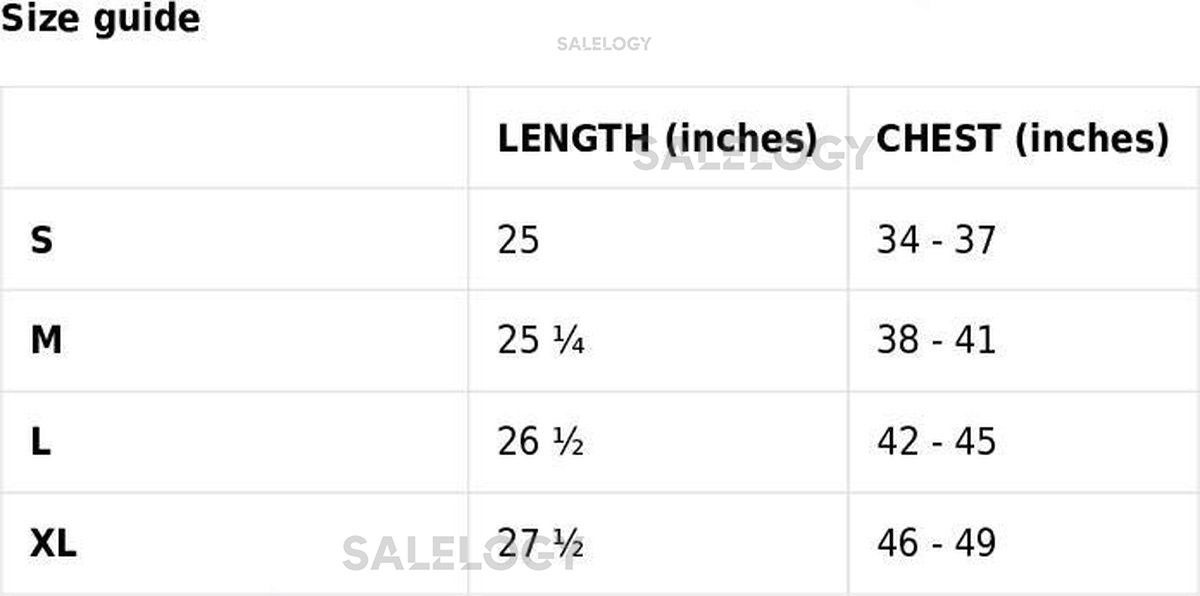Click the CHEST (inches) column header
This screenshot has height=596, width=1200.
click(x=1022, y=139)
